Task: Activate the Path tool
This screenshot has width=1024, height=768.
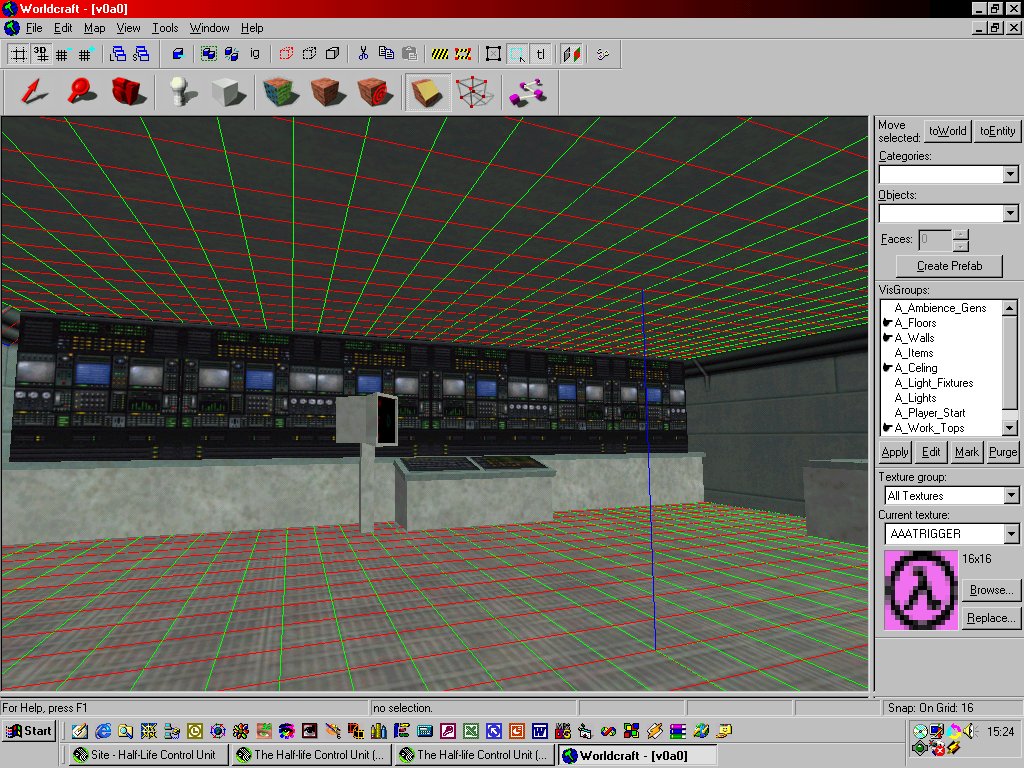Action: [x=525, y=93]
